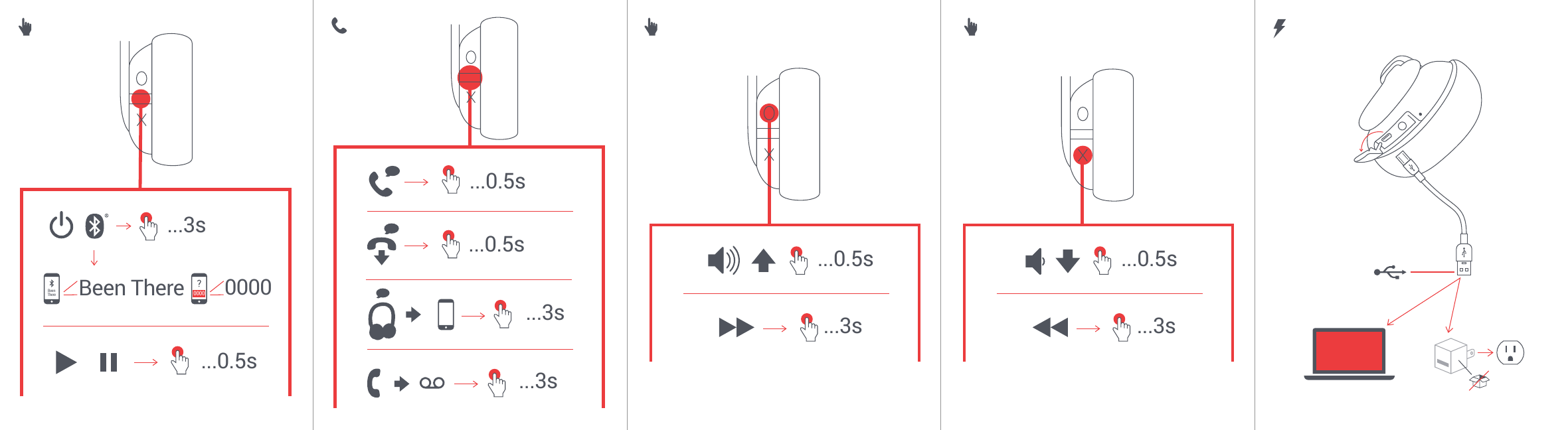1568x430 pixels.
Task: Click the Bluetooth logo icon
Action: 95,226
